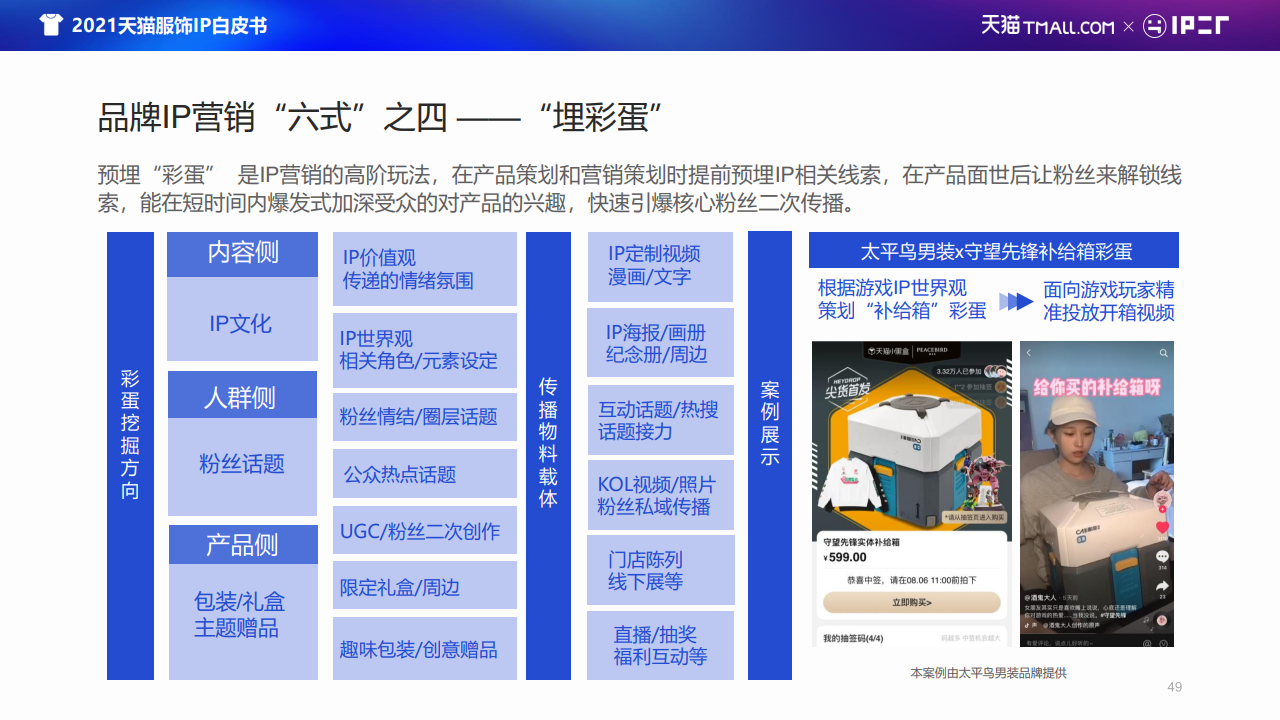1280x720 pixels.
Task: Click the 产品侧 header block
Action: pyautogui.click(x=242, y=544)
